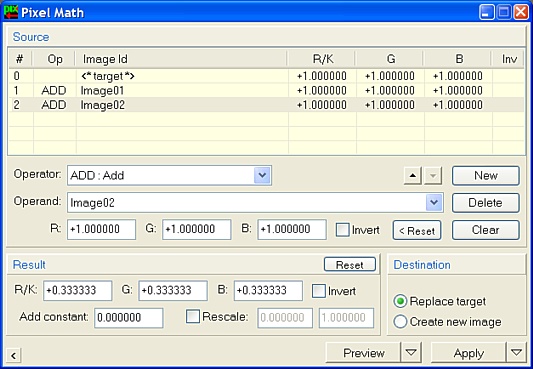Click the source B value field
Screen dimensions: 533x369
click(292, 229)
